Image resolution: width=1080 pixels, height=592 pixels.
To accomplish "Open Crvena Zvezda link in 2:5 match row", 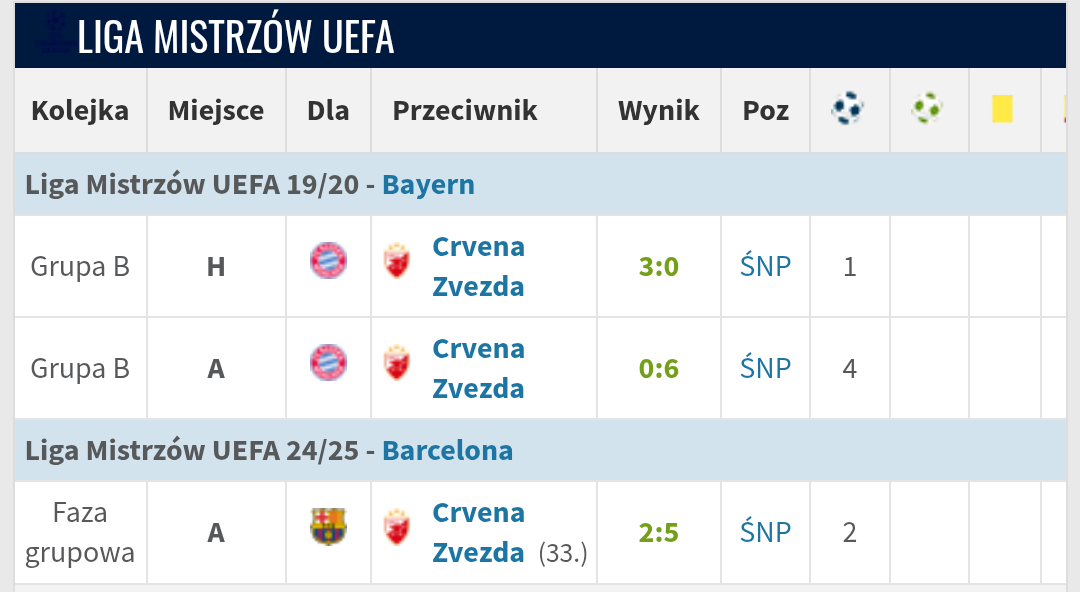I will coord(478,532).
